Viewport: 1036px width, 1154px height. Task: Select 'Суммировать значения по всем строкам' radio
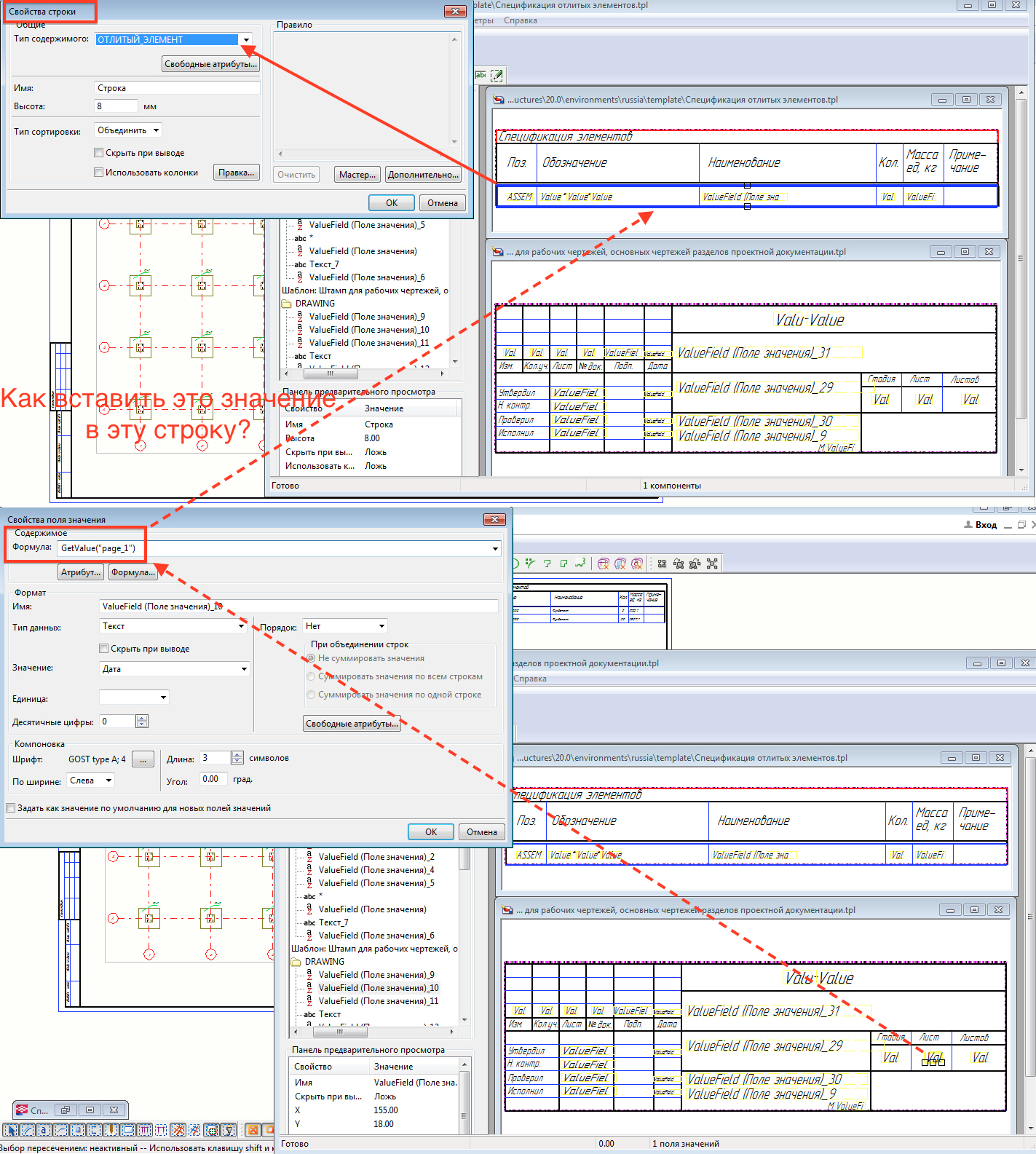click(311, 676)
